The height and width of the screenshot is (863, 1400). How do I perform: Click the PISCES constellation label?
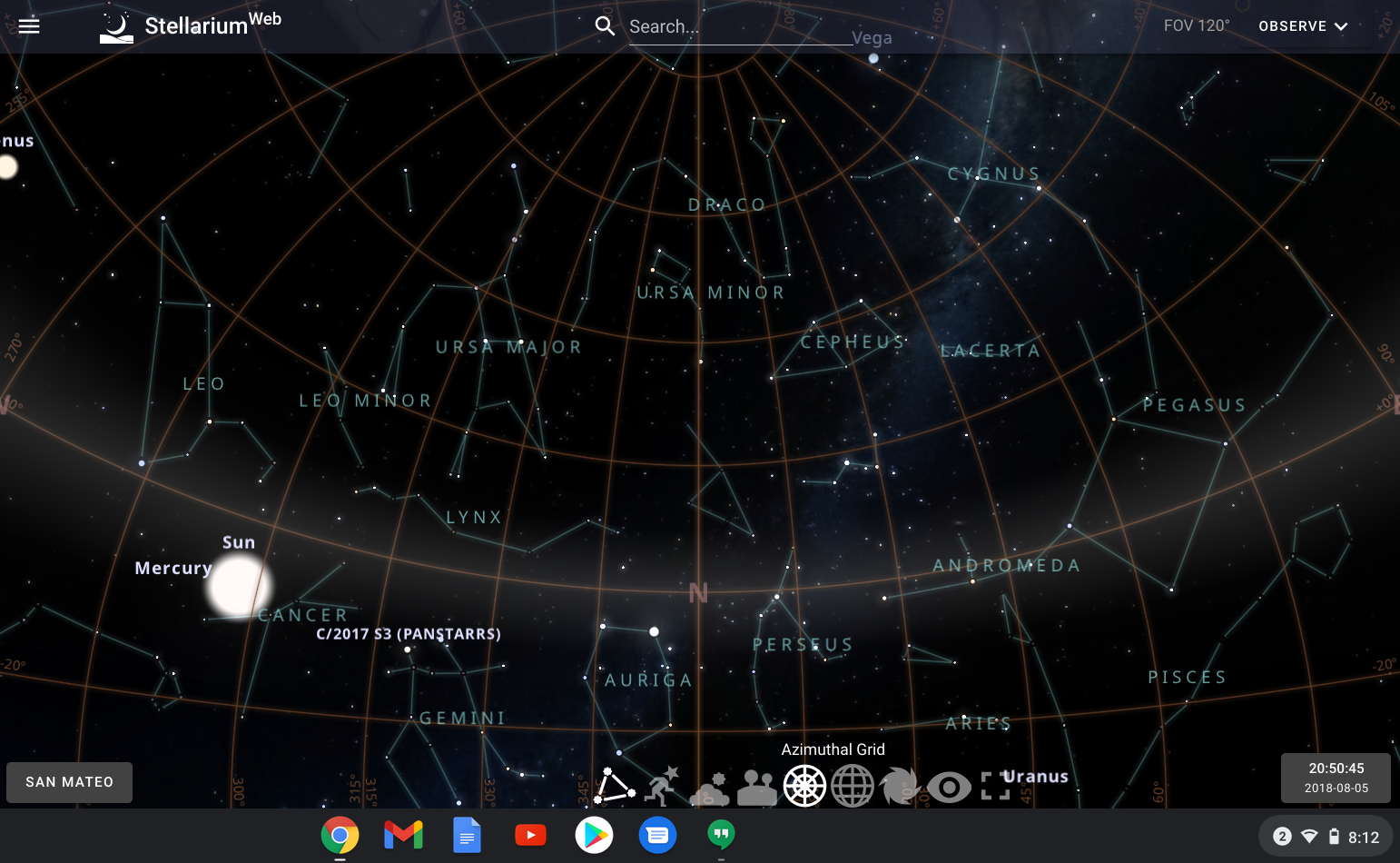(x=1188, y=678)
